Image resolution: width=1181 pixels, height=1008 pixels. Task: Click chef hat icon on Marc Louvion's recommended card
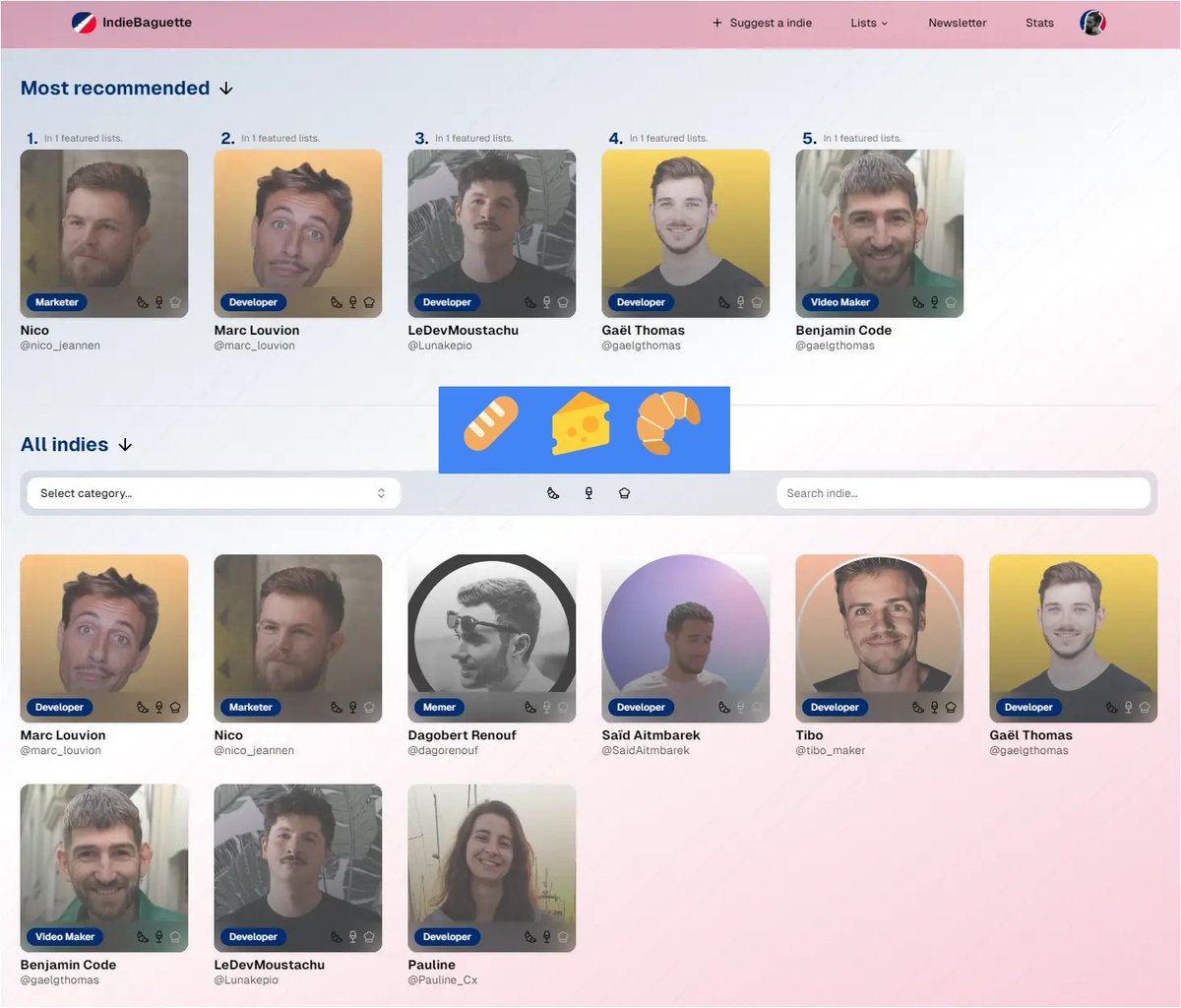tap(369, 302)
